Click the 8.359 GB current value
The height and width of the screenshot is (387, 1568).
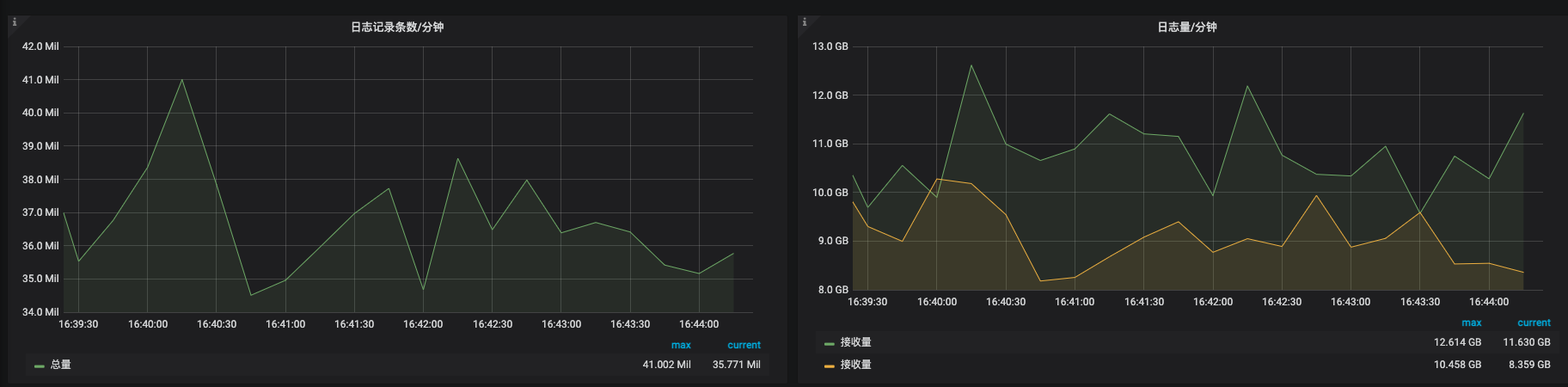1529,365
